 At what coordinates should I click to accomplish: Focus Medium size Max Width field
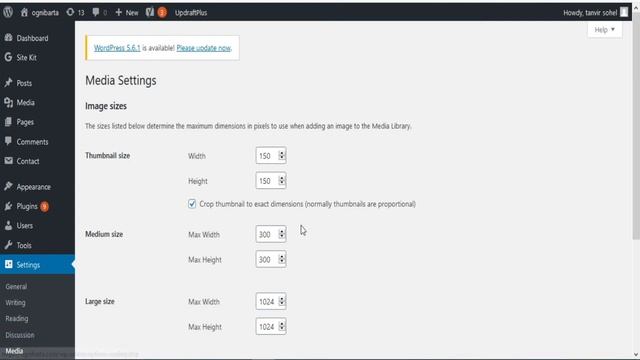point(271,234)
